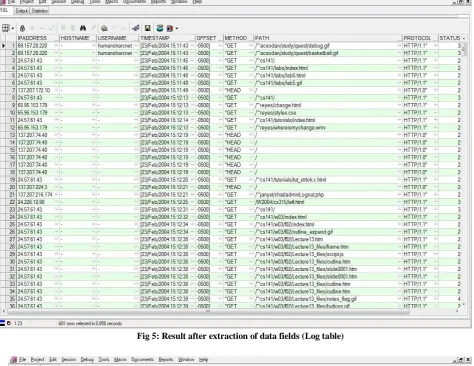Click the linked query icon
The width and height of the screenshot is (474, 366).
[x=136, y=28]
